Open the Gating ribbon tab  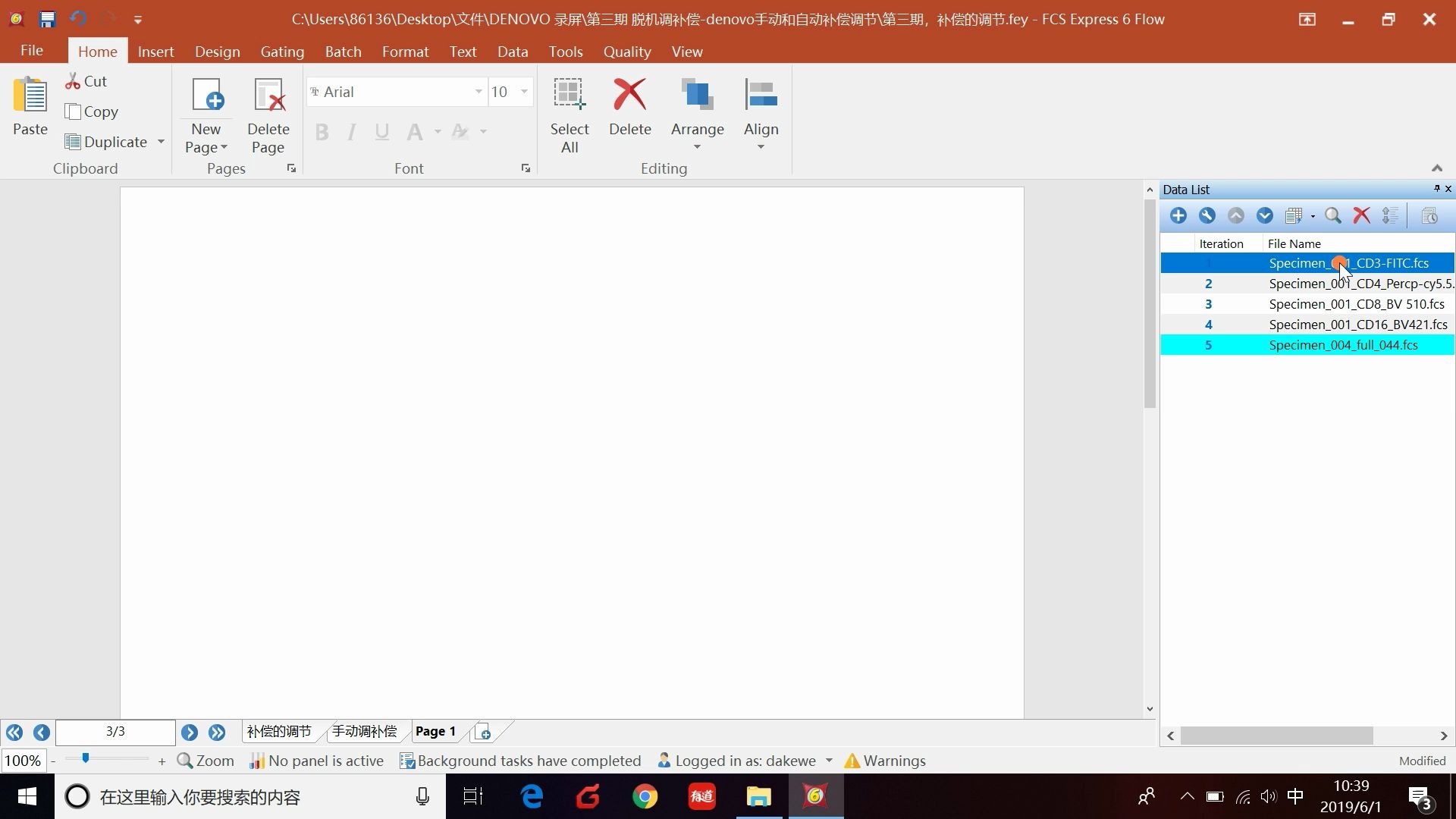(x=282, y=52)
